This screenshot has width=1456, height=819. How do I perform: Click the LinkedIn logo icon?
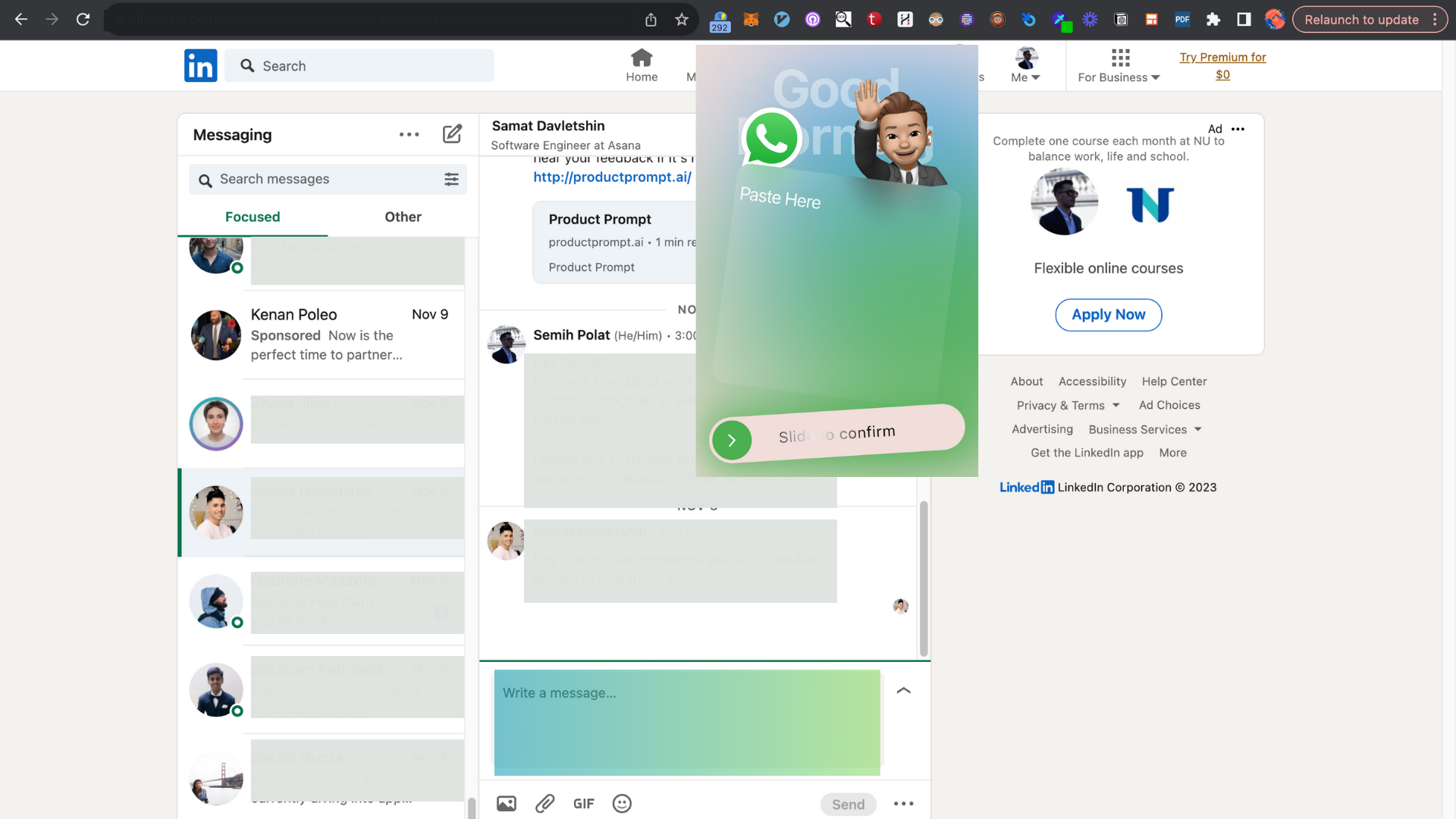(x=200, y=66)
